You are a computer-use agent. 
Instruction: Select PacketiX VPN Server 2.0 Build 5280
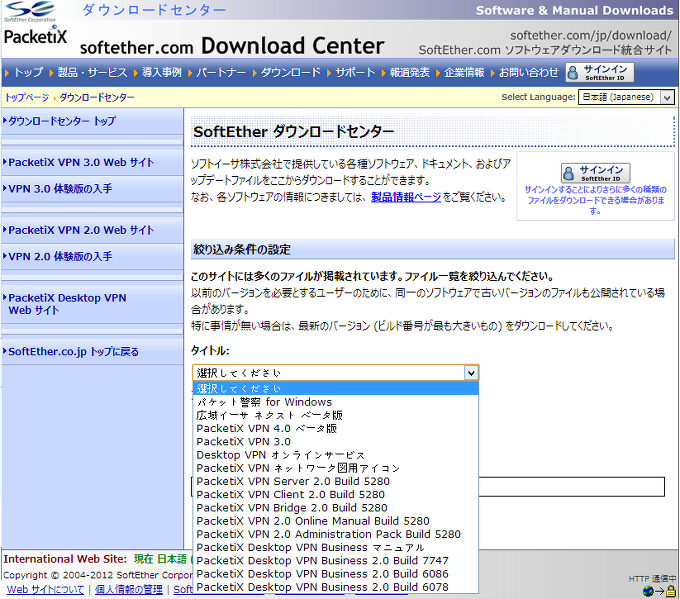click(x=336, y=481)
